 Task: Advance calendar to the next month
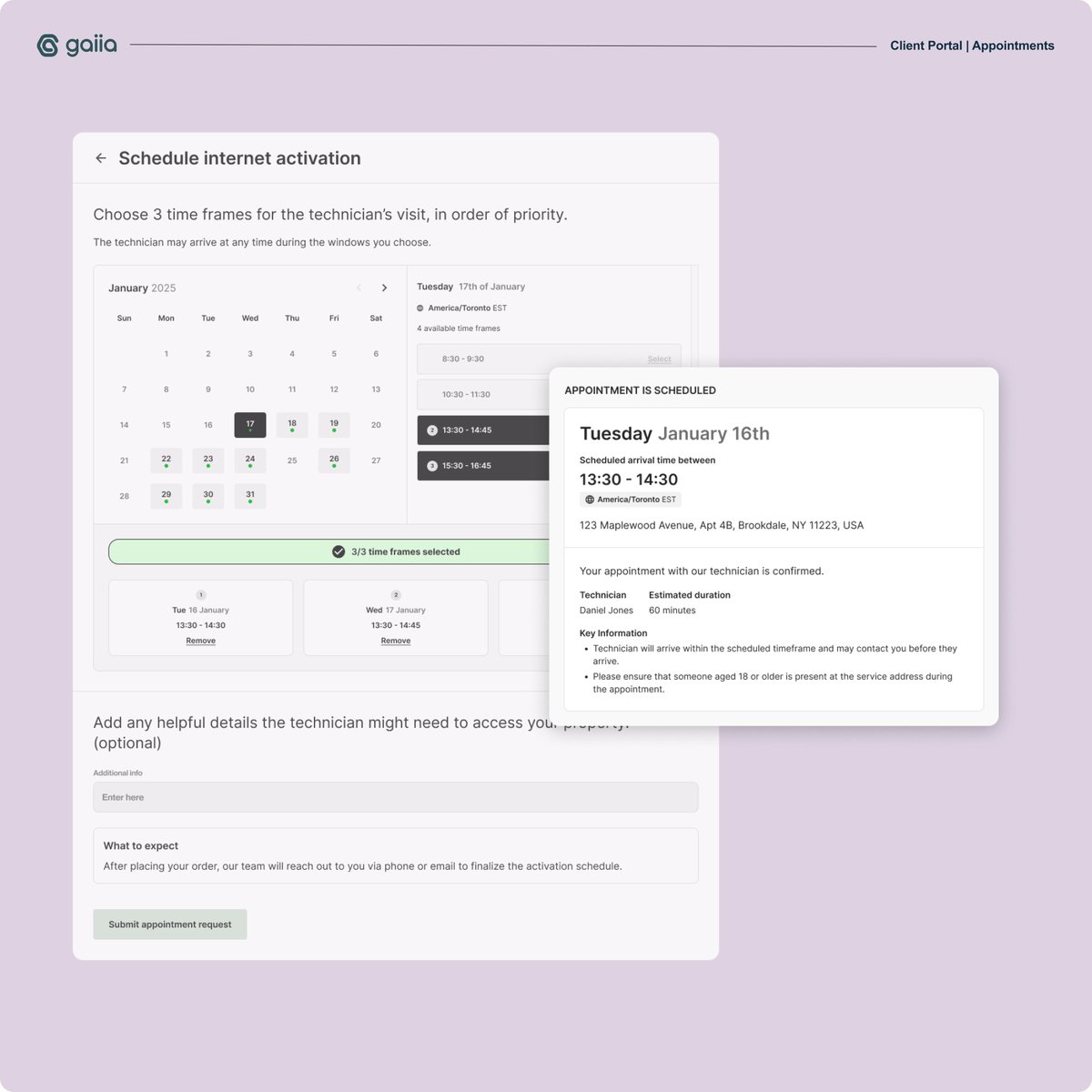pyautogui.click(x=385, y=288)
